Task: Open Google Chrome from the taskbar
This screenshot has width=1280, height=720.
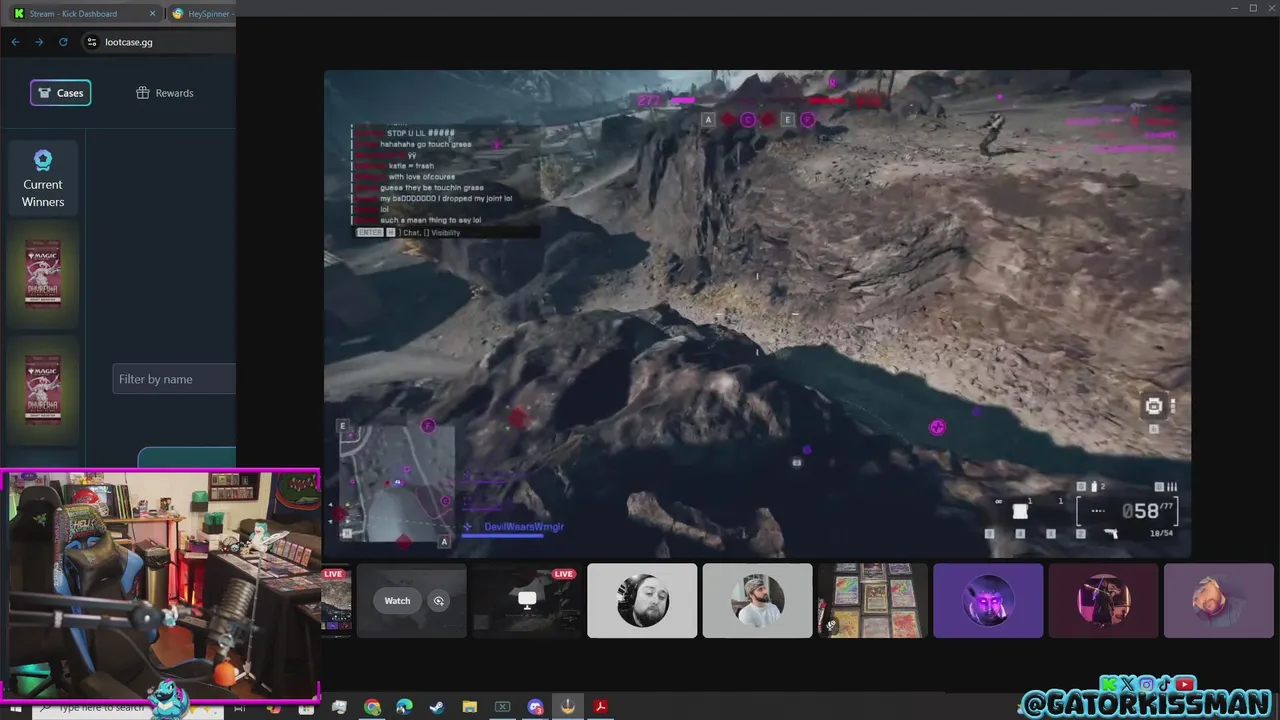Action: coord(372,707)
